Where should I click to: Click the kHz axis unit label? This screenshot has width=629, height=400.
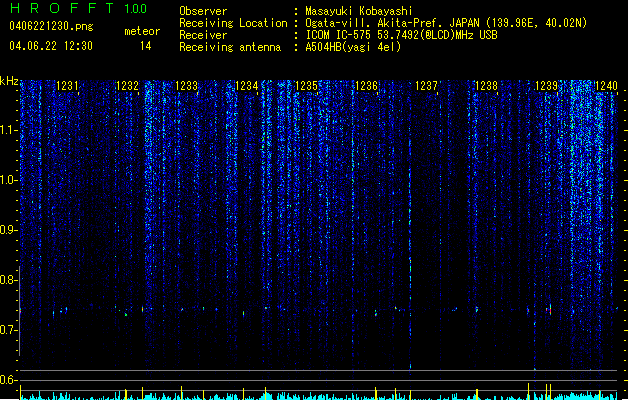coord(9,81)
